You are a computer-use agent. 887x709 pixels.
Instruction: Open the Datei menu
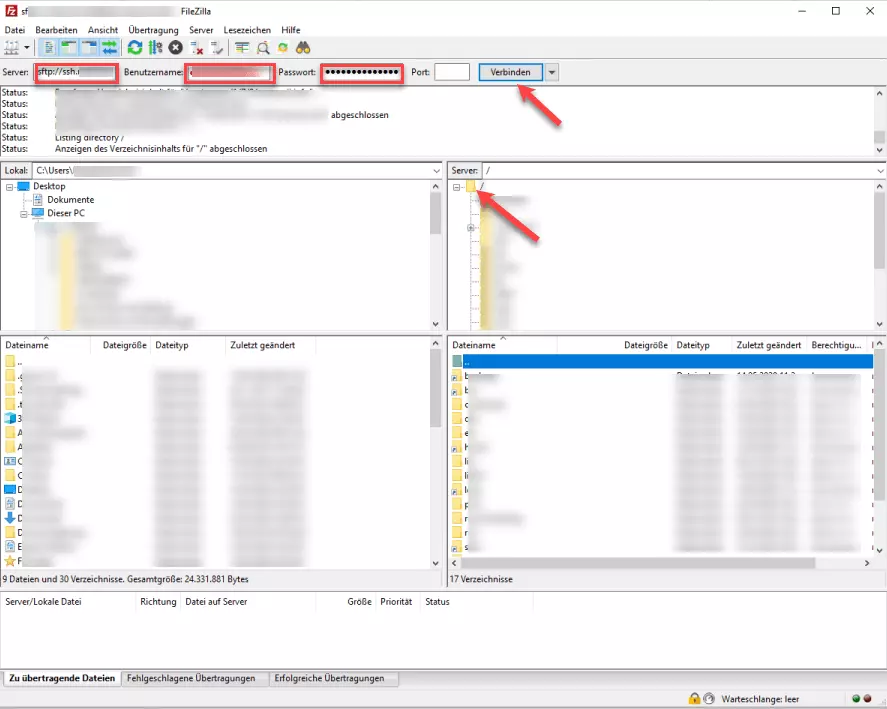click(x=15, y=30)
